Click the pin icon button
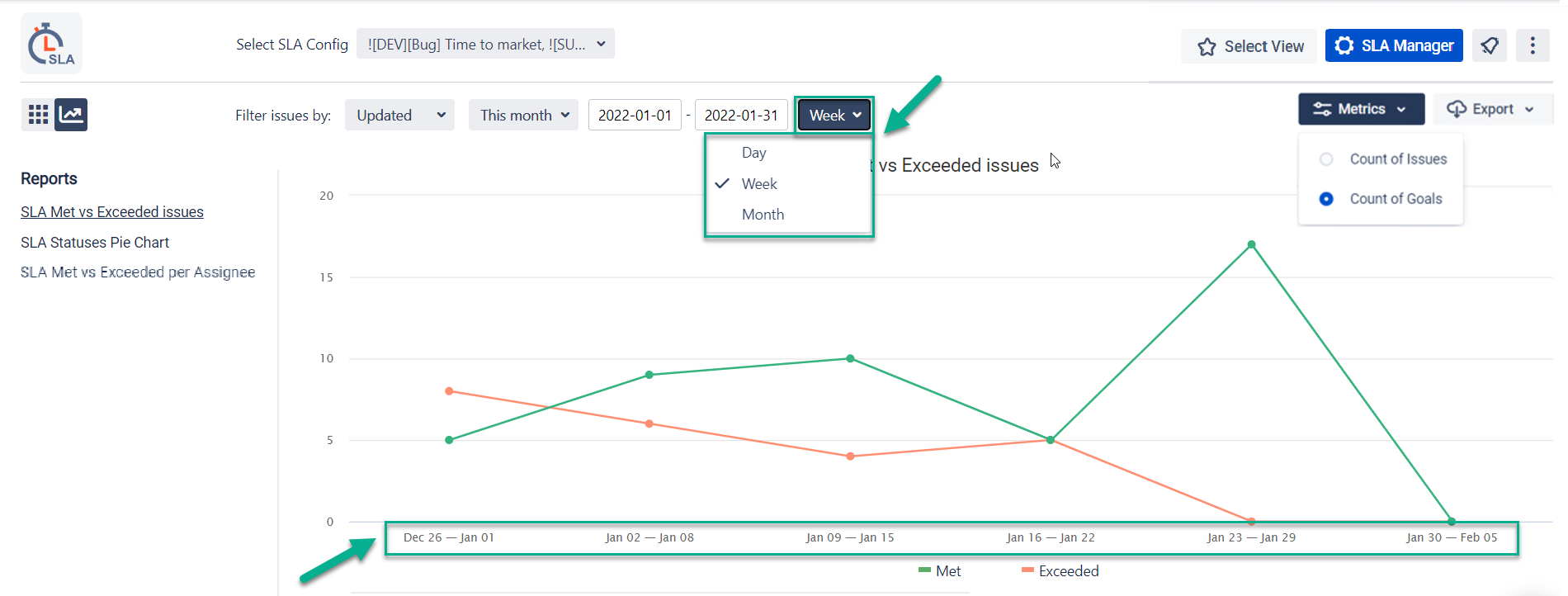This screenshot has width=1568, height=596. tap(1490, 45)
